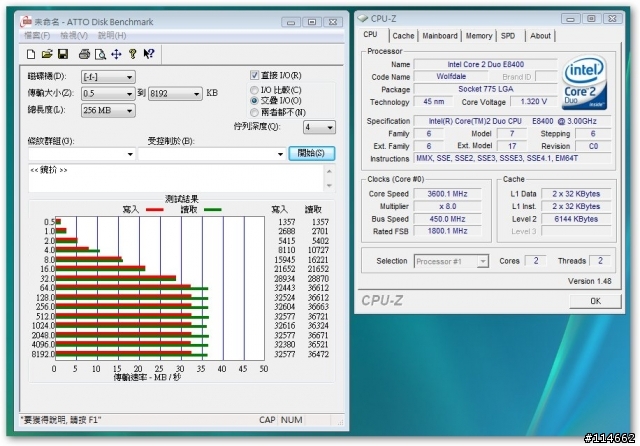
Task: Open the File (F) menu in ATTO
Action: (x=37, y=36)
